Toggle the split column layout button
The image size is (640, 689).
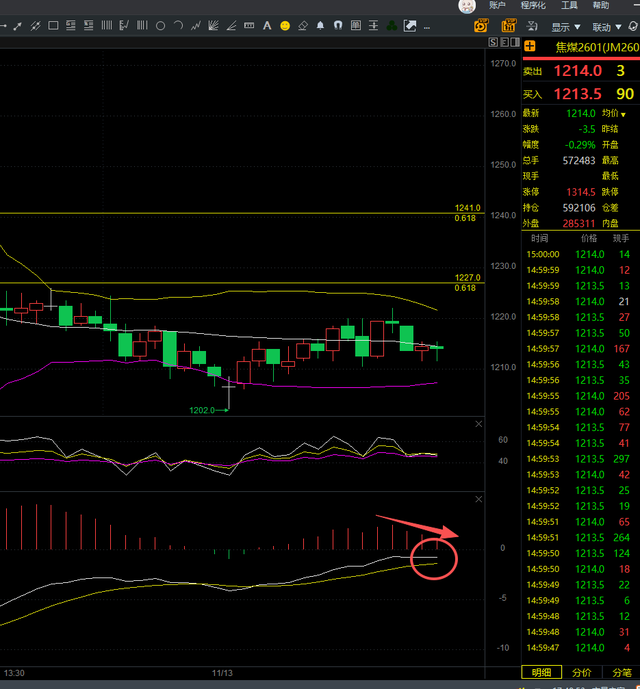coord(515,42)
